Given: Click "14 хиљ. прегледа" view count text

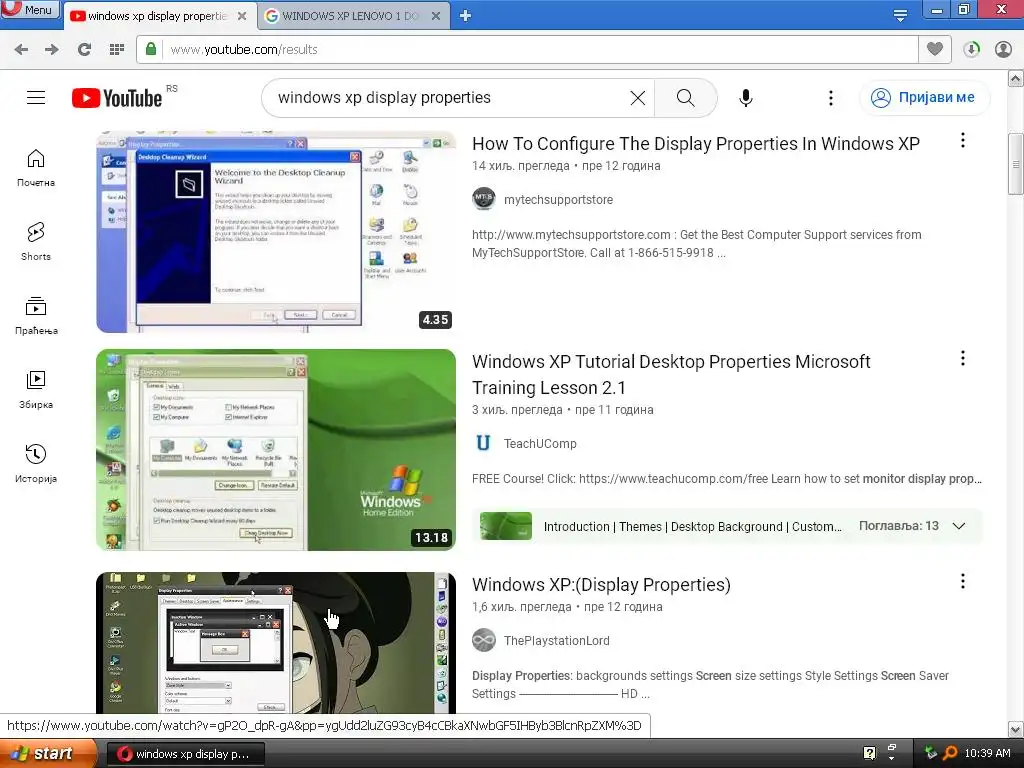Looking at the screenshot, I should (520, 166).
